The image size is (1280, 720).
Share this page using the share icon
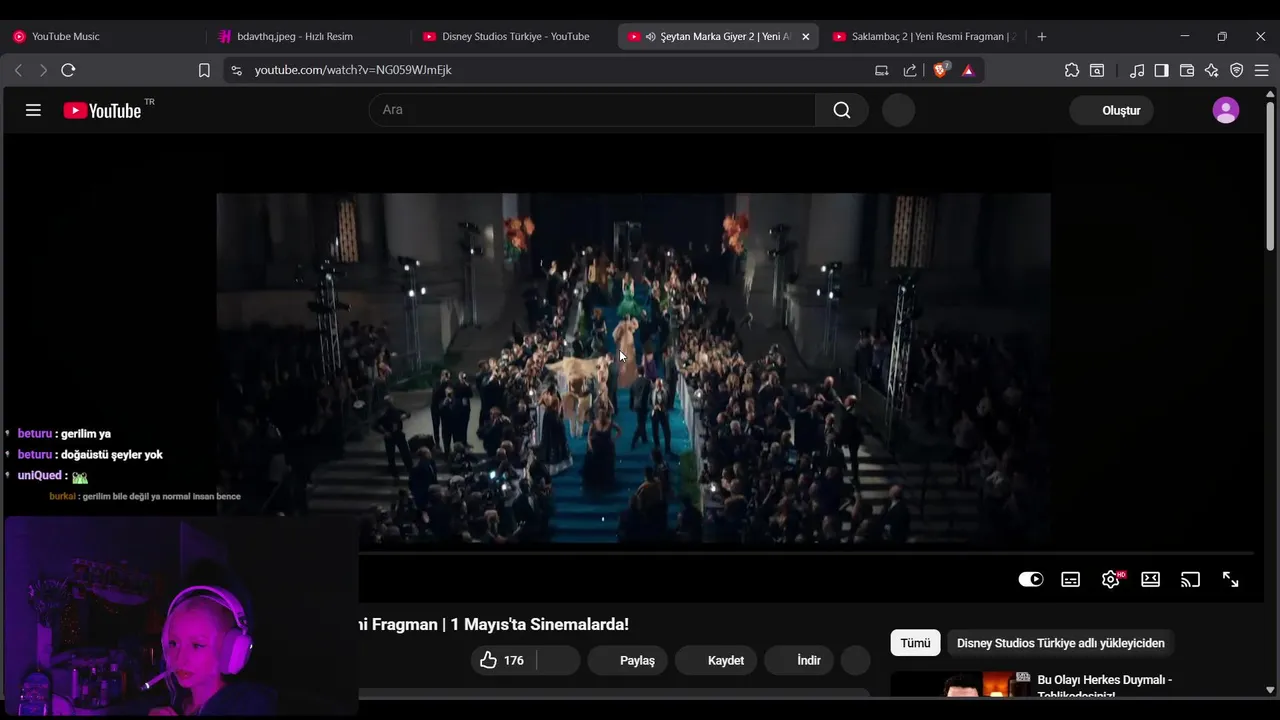pos(910,70)
